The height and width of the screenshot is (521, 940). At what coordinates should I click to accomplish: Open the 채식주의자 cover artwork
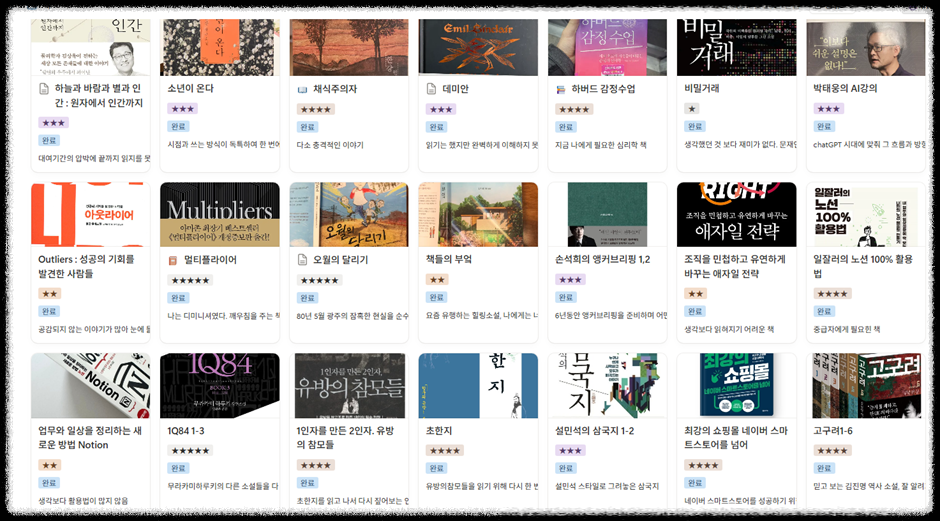coord(349,47)
